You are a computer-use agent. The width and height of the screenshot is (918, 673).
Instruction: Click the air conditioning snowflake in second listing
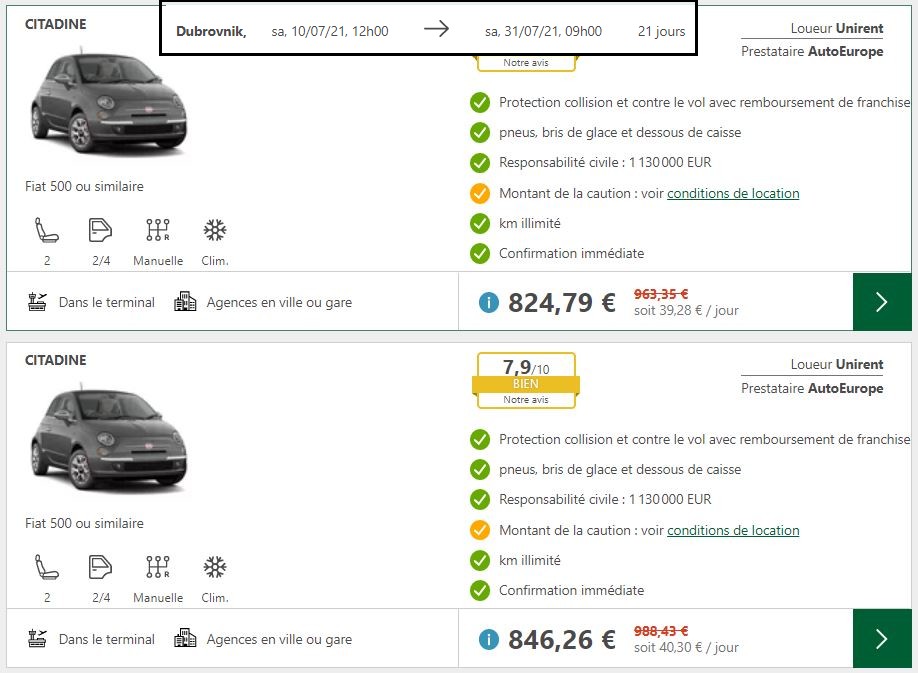click(214, 568)
